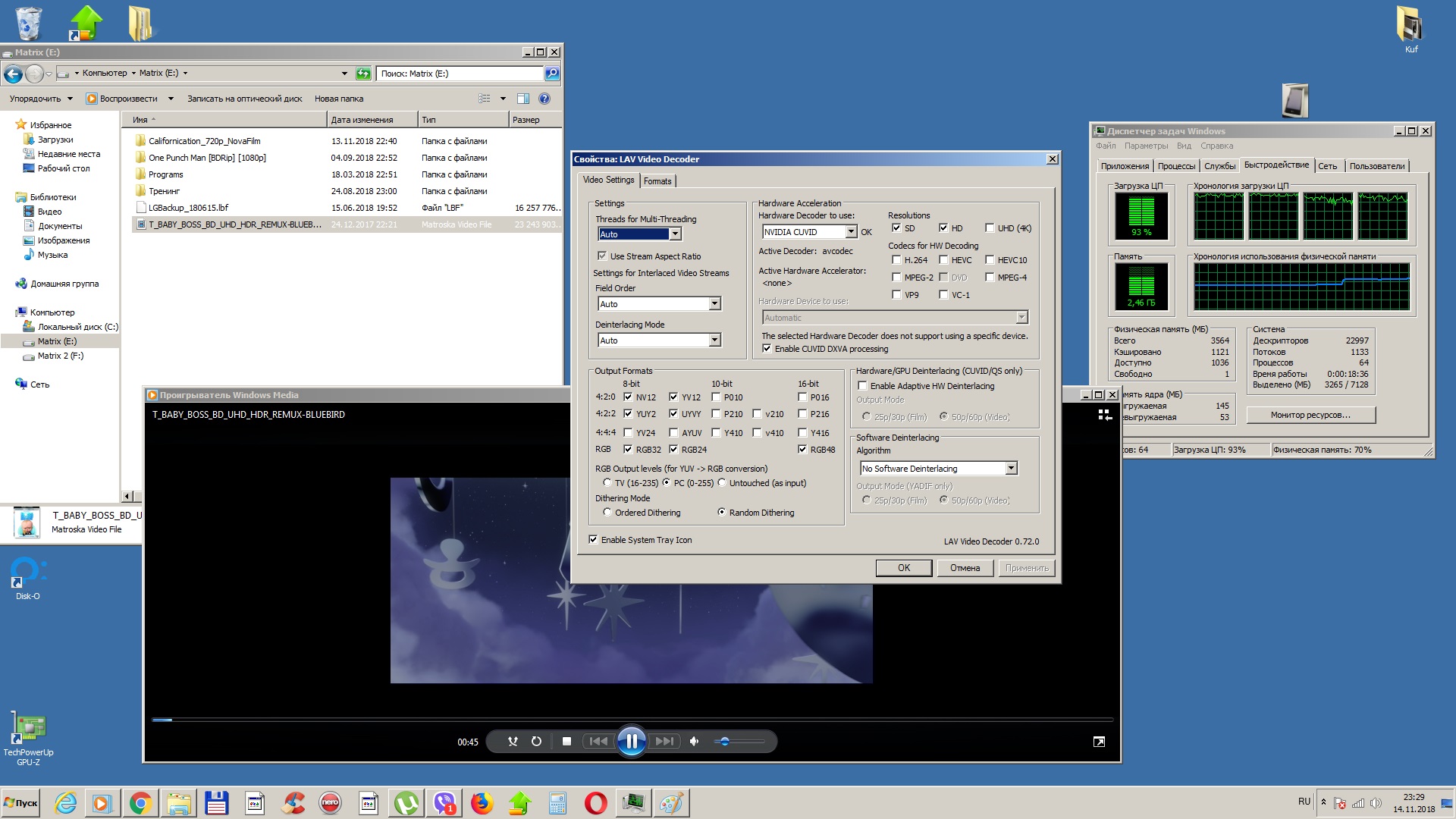Click switch to library icon in player
Viewport: 1456px width, 819px height.
point(1105,415)
